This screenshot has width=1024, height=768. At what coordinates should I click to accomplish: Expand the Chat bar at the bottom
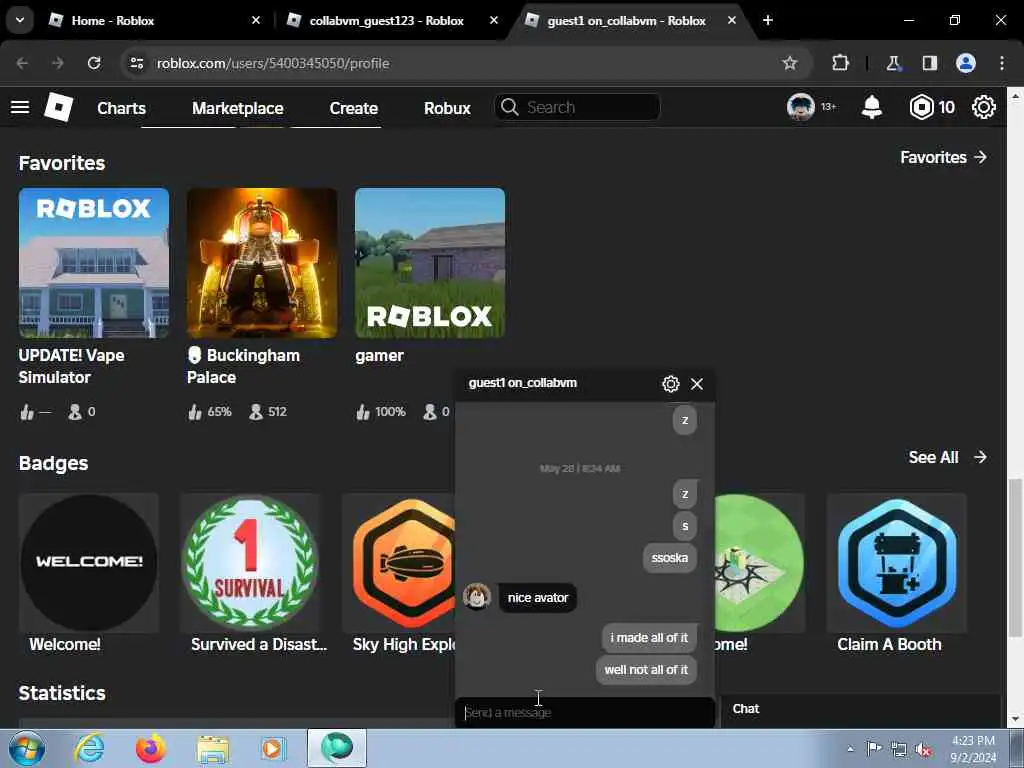pyautogui.click(x=860, y=709)
